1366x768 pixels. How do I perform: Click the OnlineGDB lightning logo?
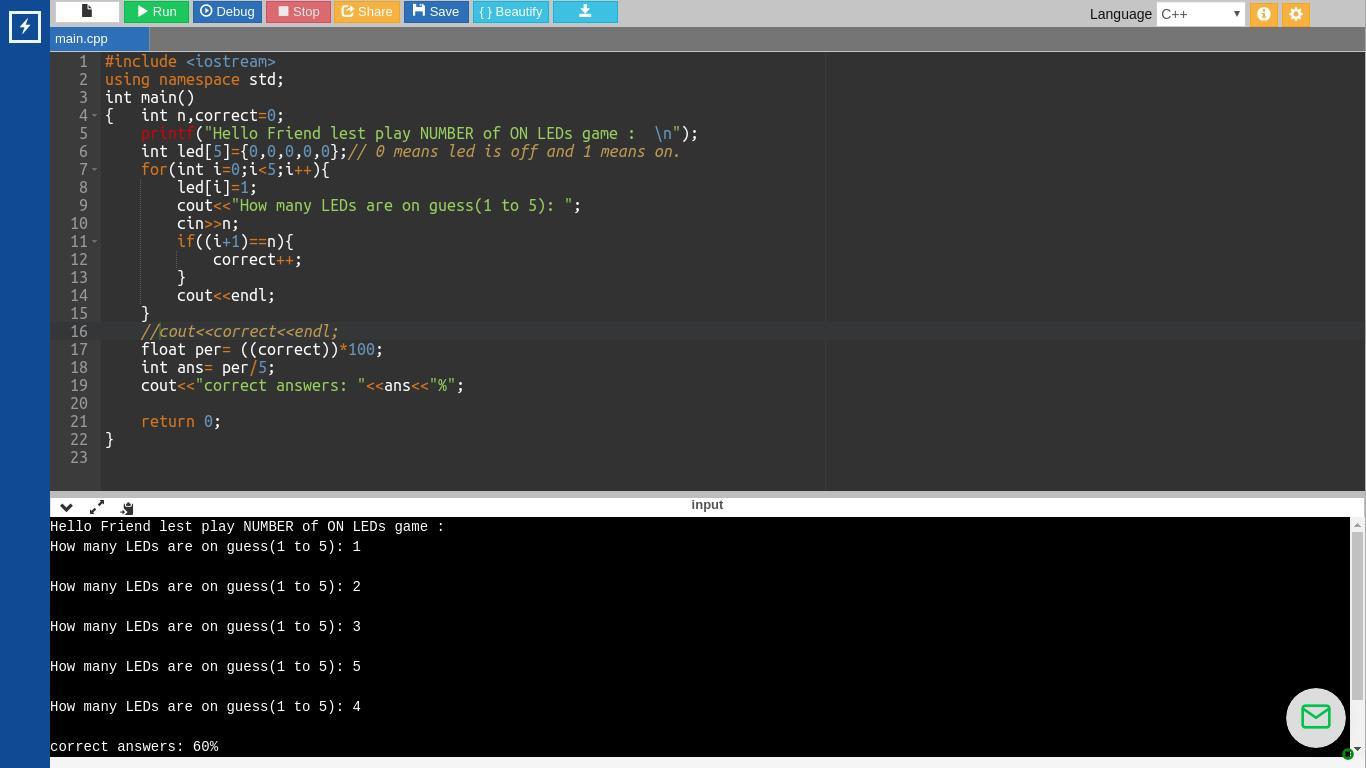point(25,27)
